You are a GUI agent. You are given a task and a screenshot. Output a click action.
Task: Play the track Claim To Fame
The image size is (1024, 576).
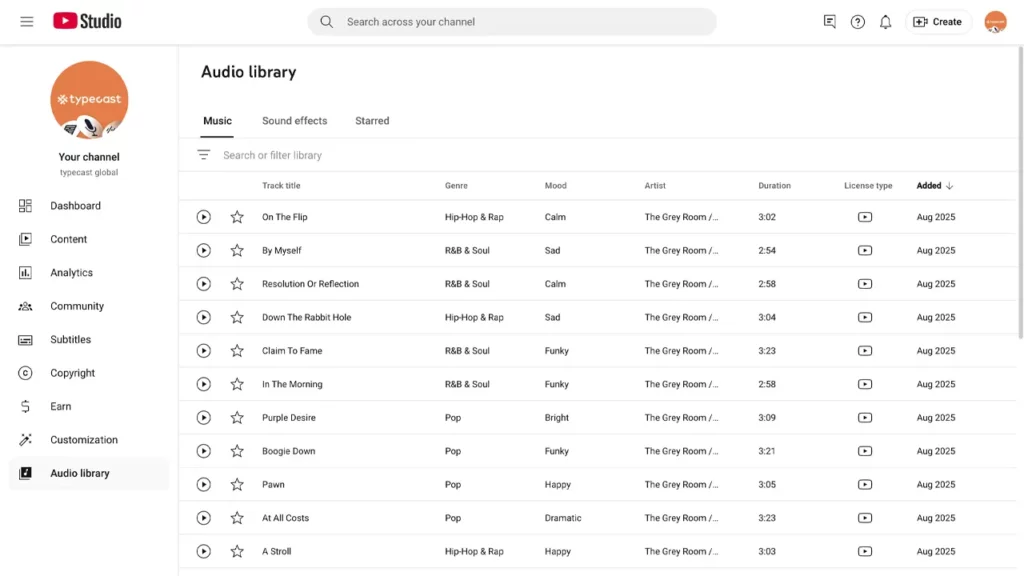tap(204, 351)
